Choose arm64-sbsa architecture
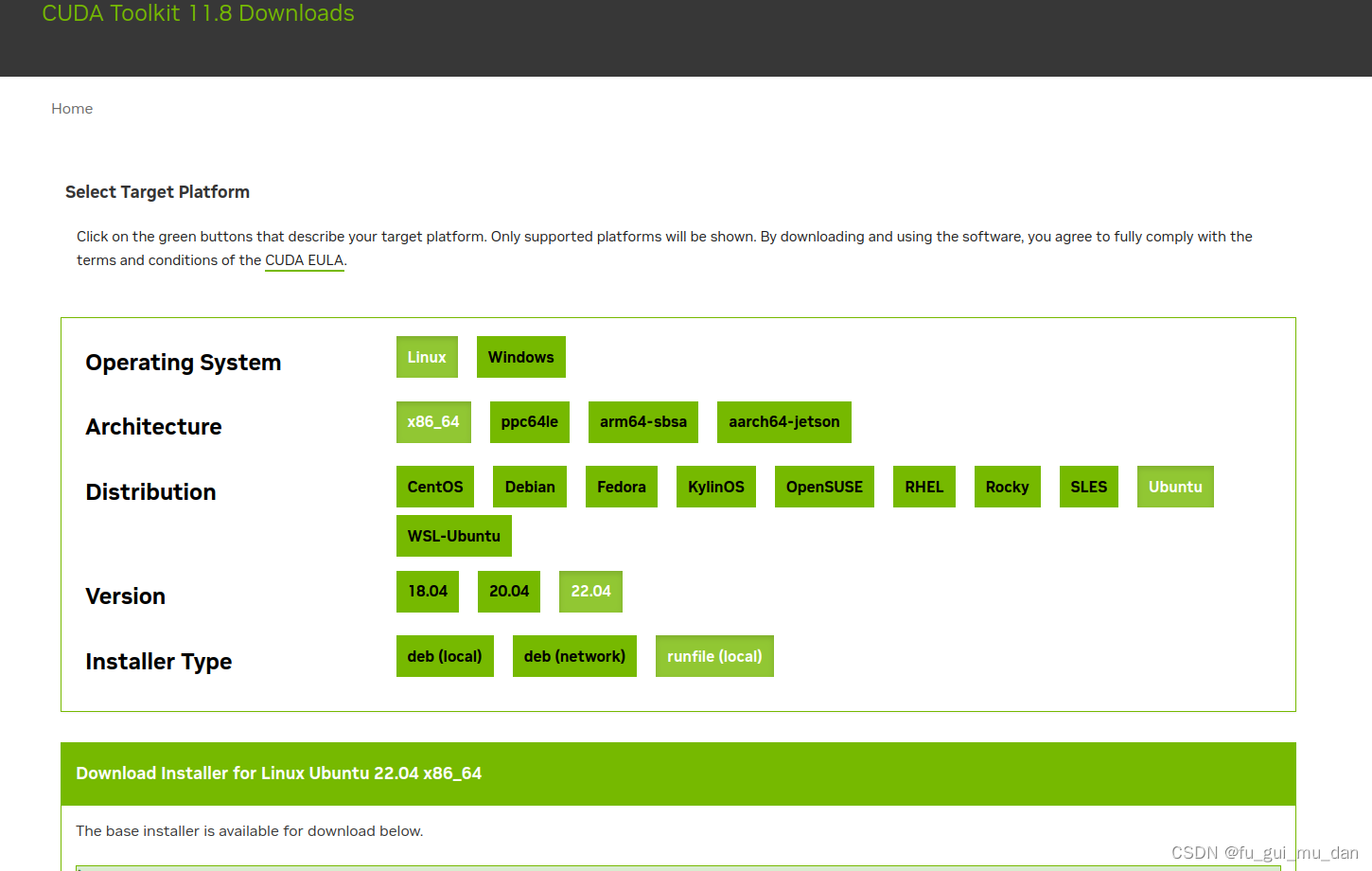 [x=643, y=422]
